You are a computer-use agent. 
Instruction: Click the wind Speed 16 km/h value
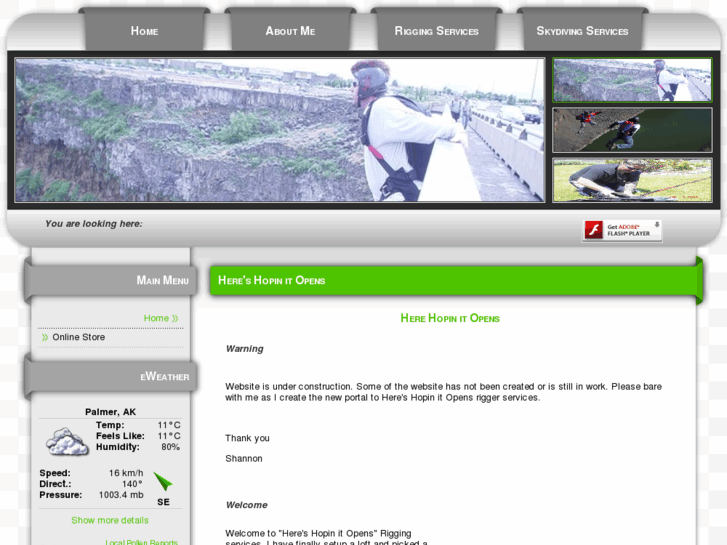(126, 473)
